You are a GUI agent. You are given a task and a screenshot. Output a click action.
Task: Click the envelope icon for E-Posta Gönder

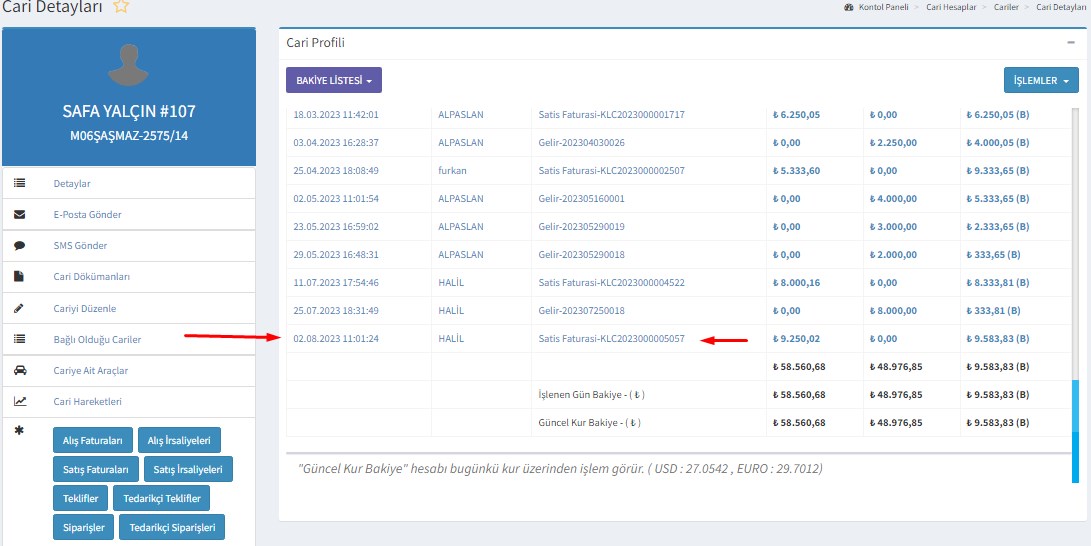(20, 215)
